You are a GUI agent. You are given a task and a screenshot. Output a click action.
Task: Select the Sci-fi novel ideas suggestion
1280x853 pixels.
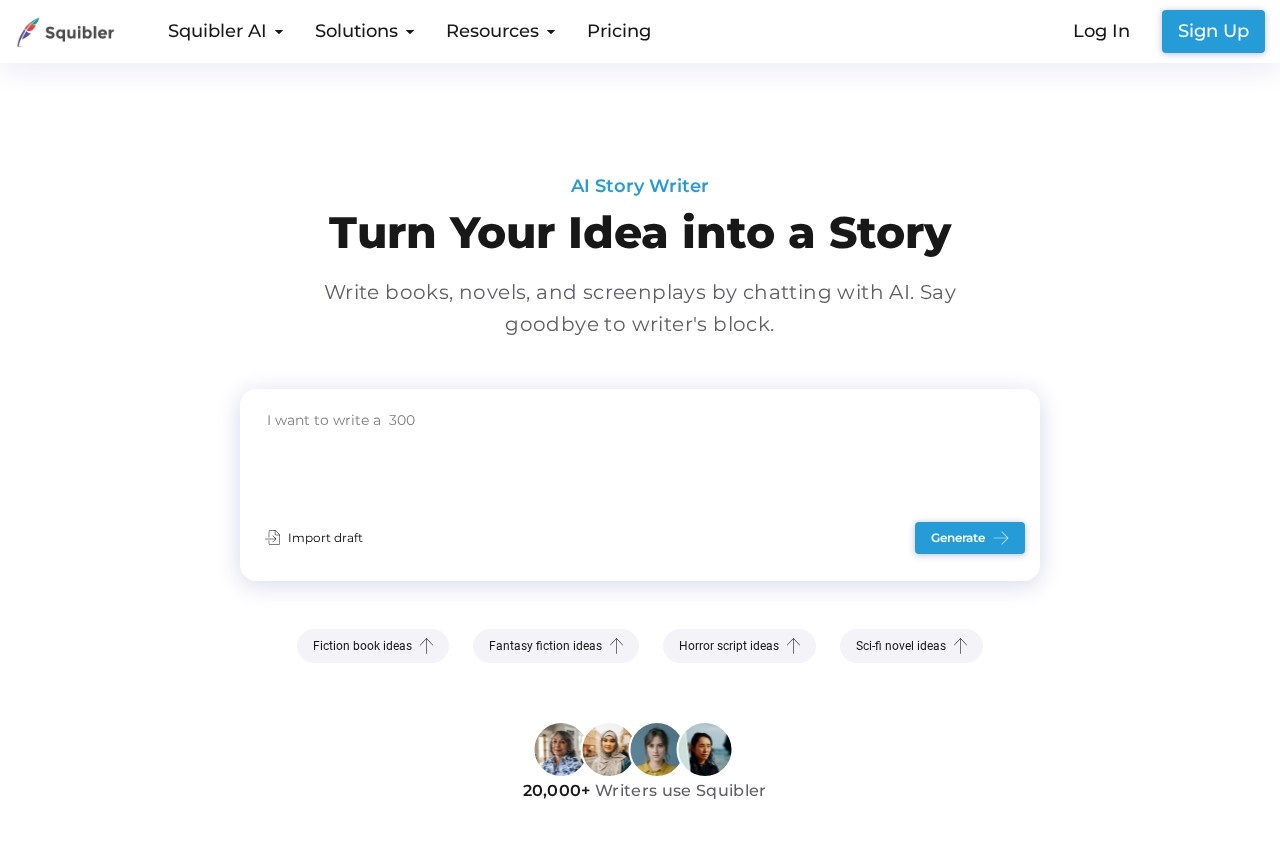click(x=900, y=646)
